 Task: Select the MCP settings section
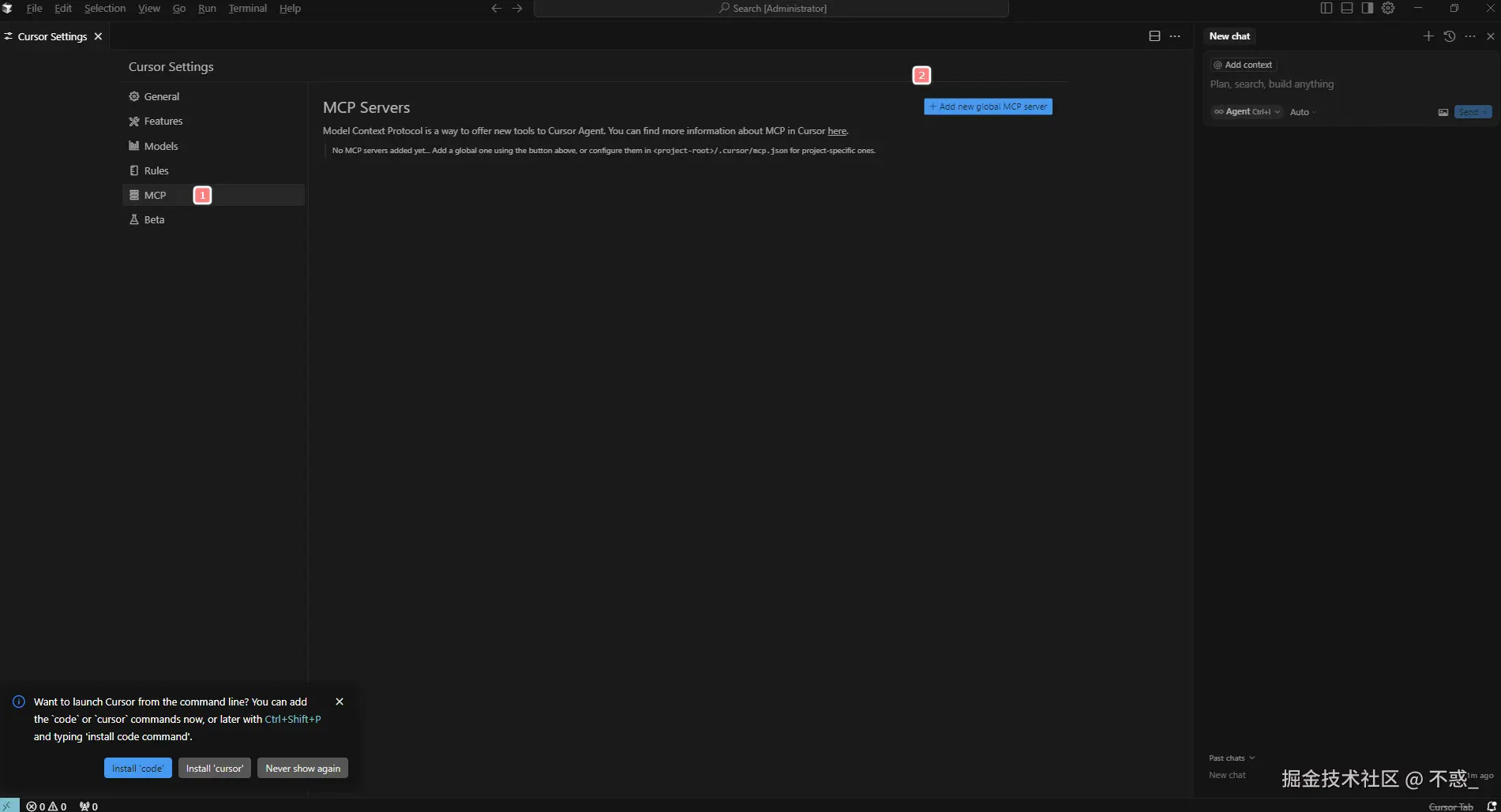pyautogui.click(x=213, y=195)
